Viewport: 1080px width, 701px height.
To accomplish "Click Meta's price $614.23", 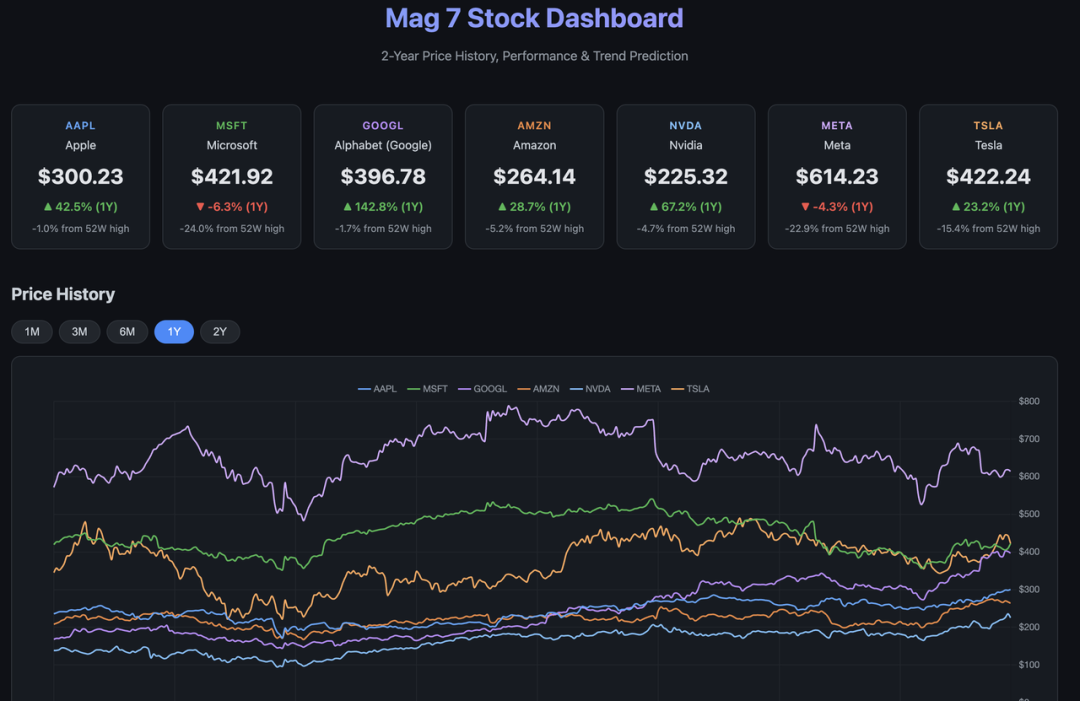I will click(837, 177).
